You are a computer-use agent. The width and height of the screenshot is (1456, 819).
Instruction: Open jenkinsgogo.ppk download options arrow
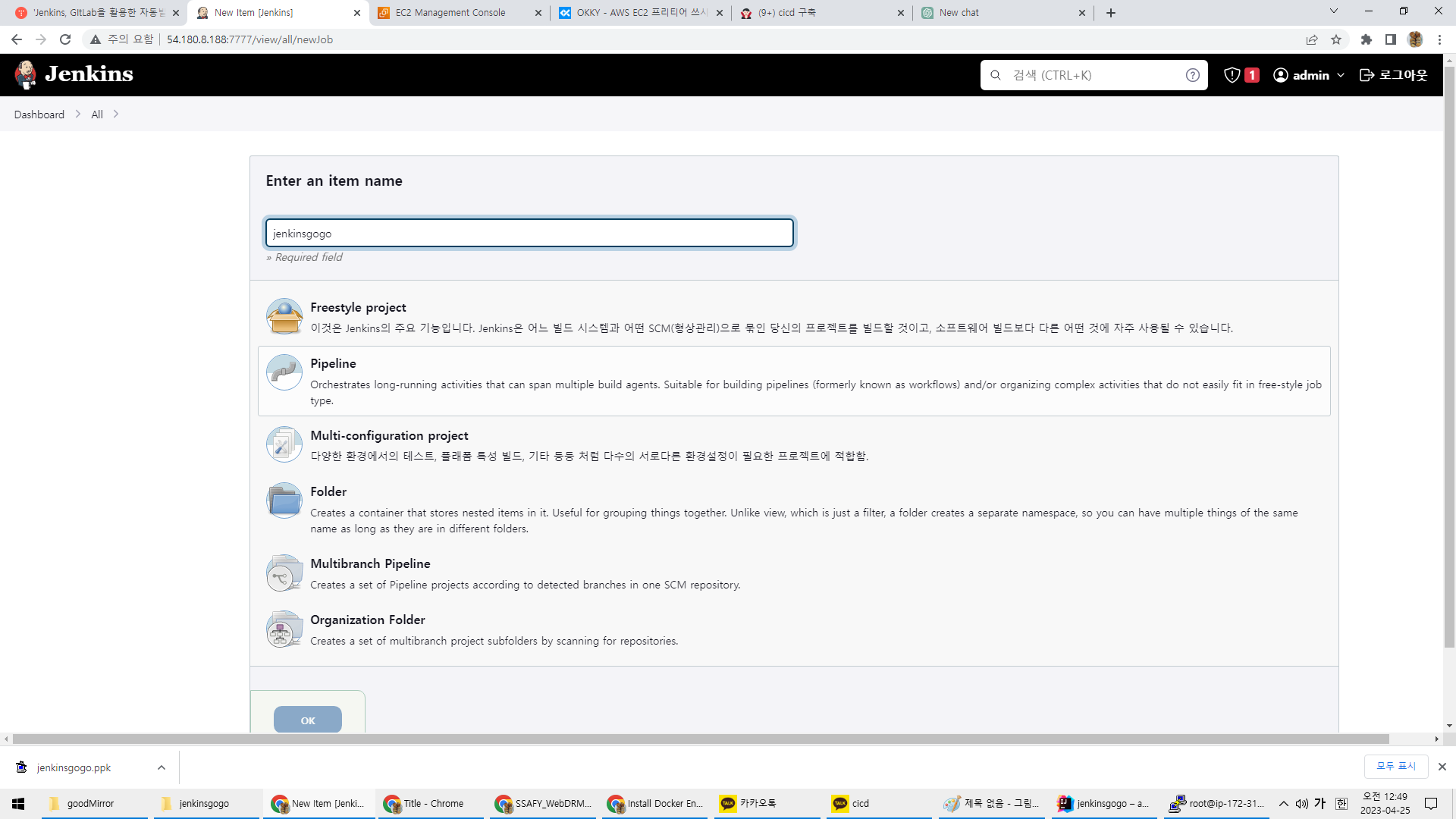(161, 767)
